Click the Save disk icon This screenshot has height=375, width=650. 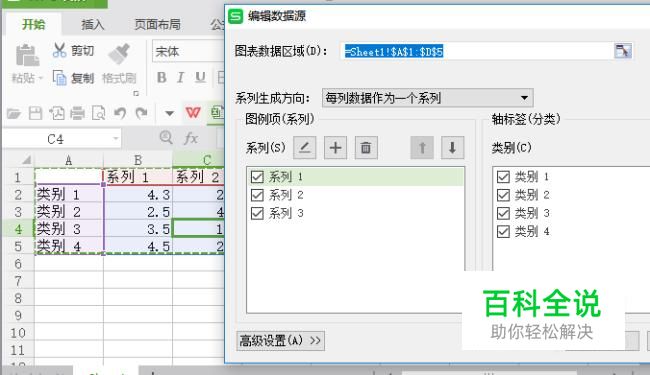35,113
